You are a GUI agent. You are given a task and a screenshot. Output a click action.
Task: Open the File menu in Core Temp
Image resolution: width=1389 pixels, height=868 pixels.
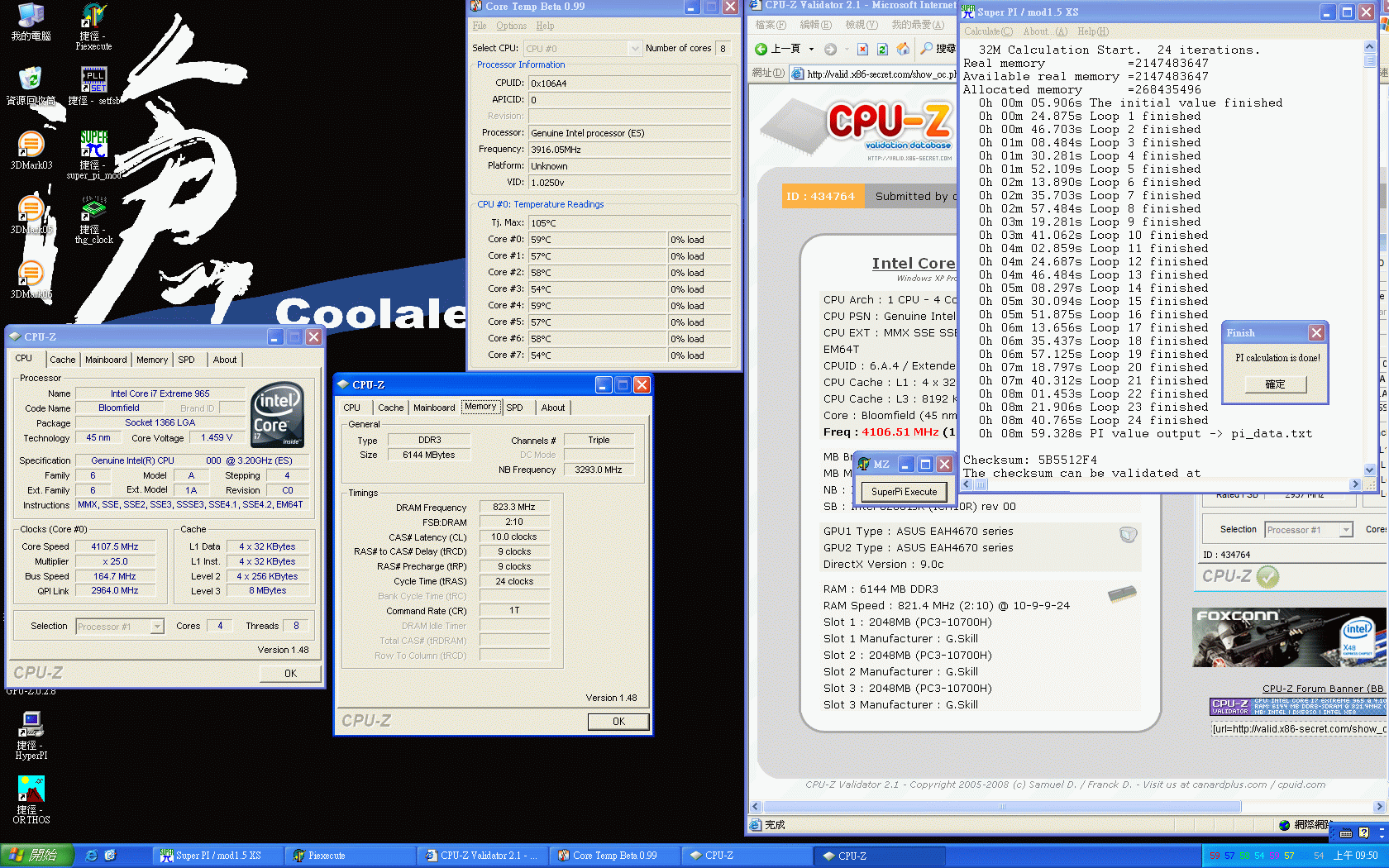[479, 26]
